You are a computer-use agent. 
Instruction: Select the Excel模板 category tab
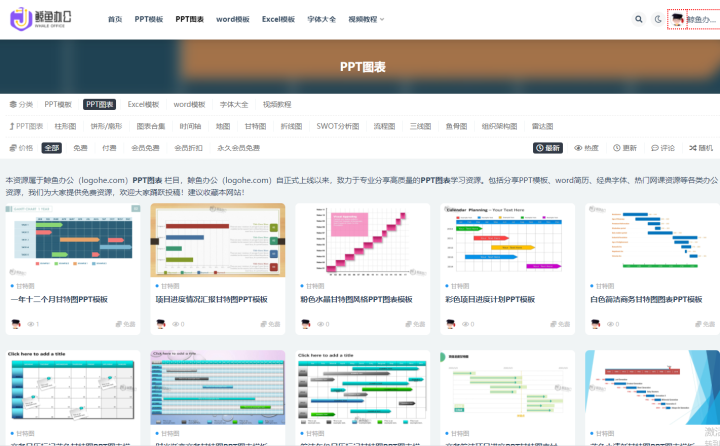point(143,104)
